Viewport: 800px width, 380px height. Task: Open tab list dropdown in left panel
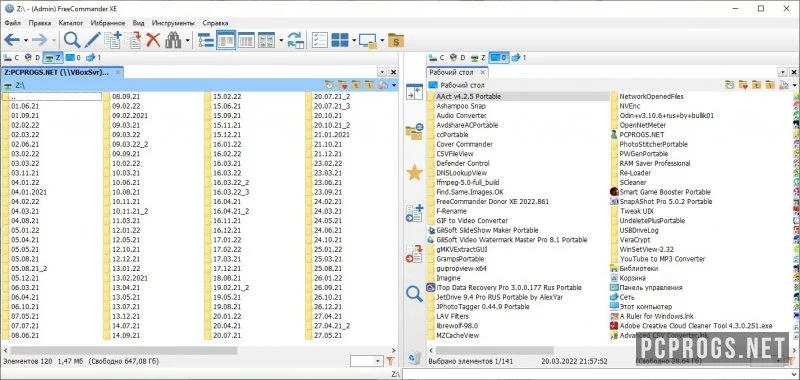click(x=382, y=73)
